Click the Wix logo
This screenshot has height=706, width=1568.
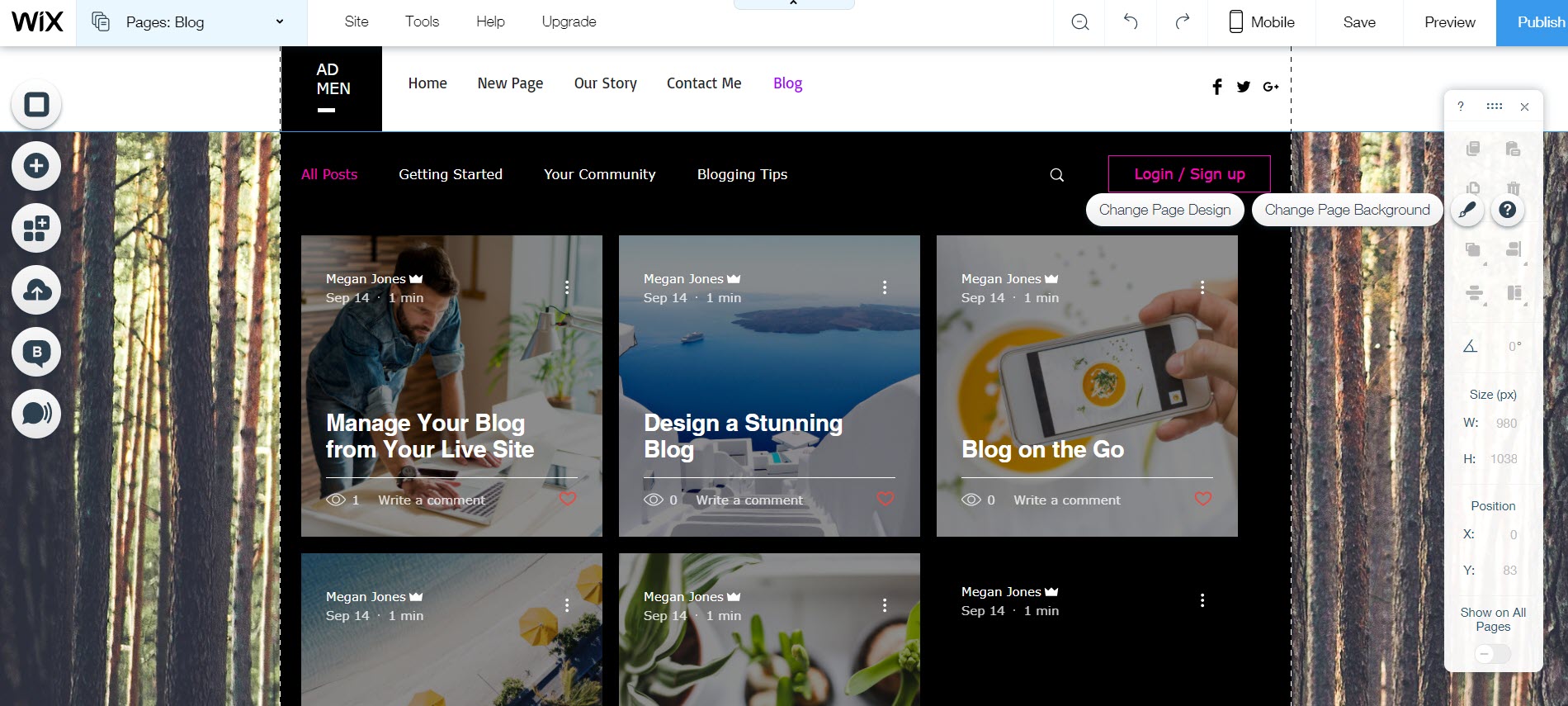pos(37,21)
